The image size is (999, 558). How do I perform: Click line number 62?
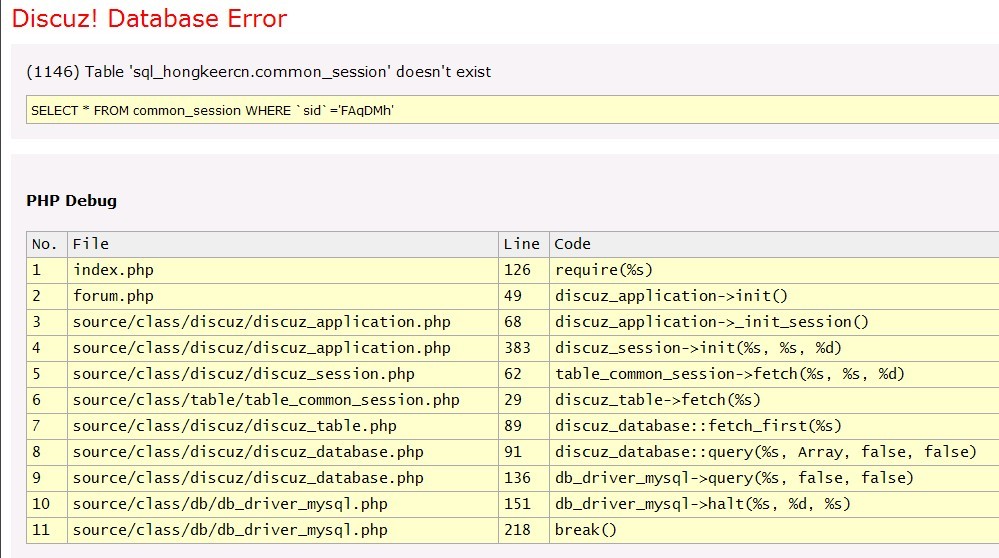pyautogui.click(x=523, y=374)
